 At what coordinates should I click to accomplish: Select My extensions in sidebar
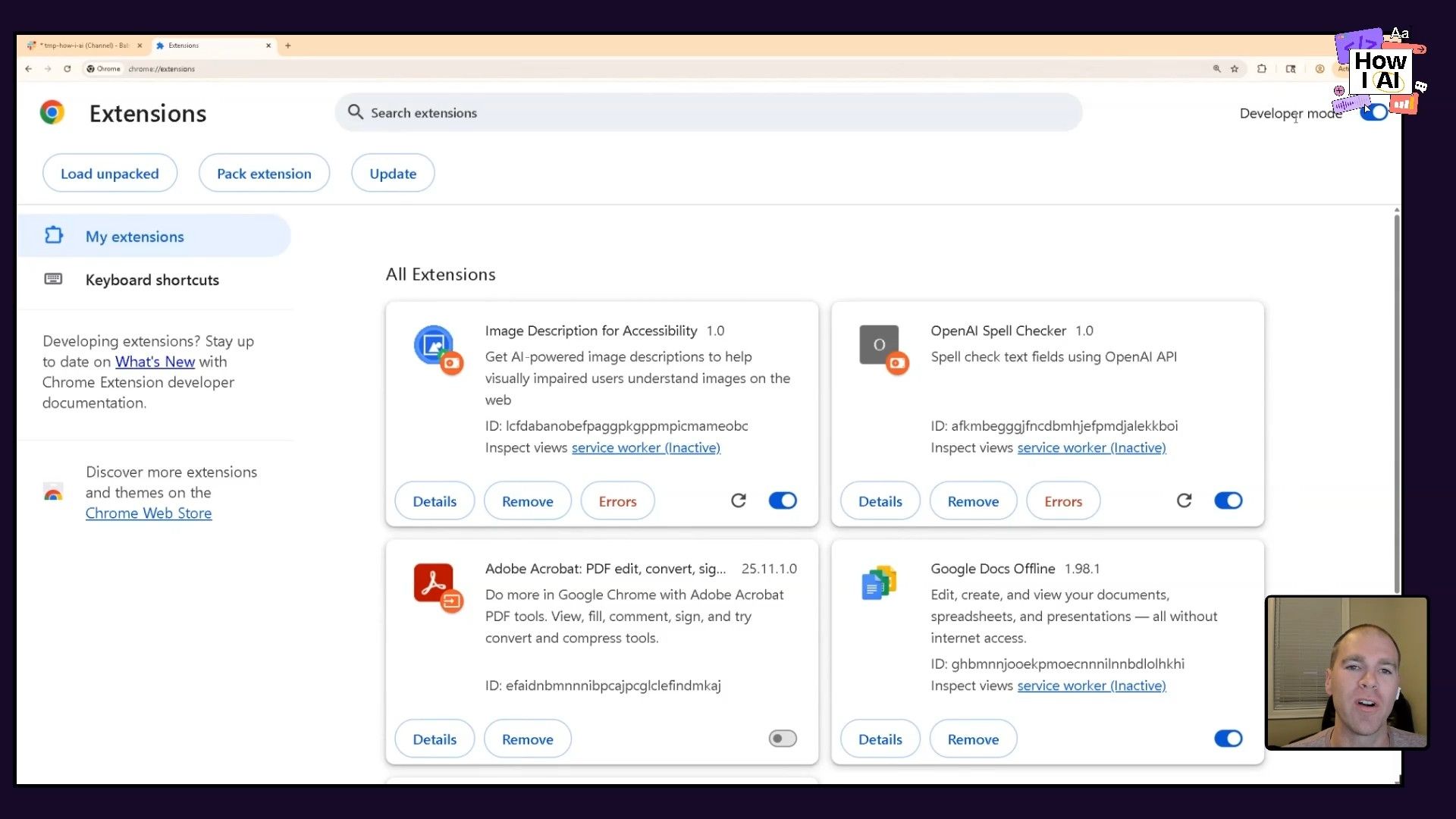154,236
